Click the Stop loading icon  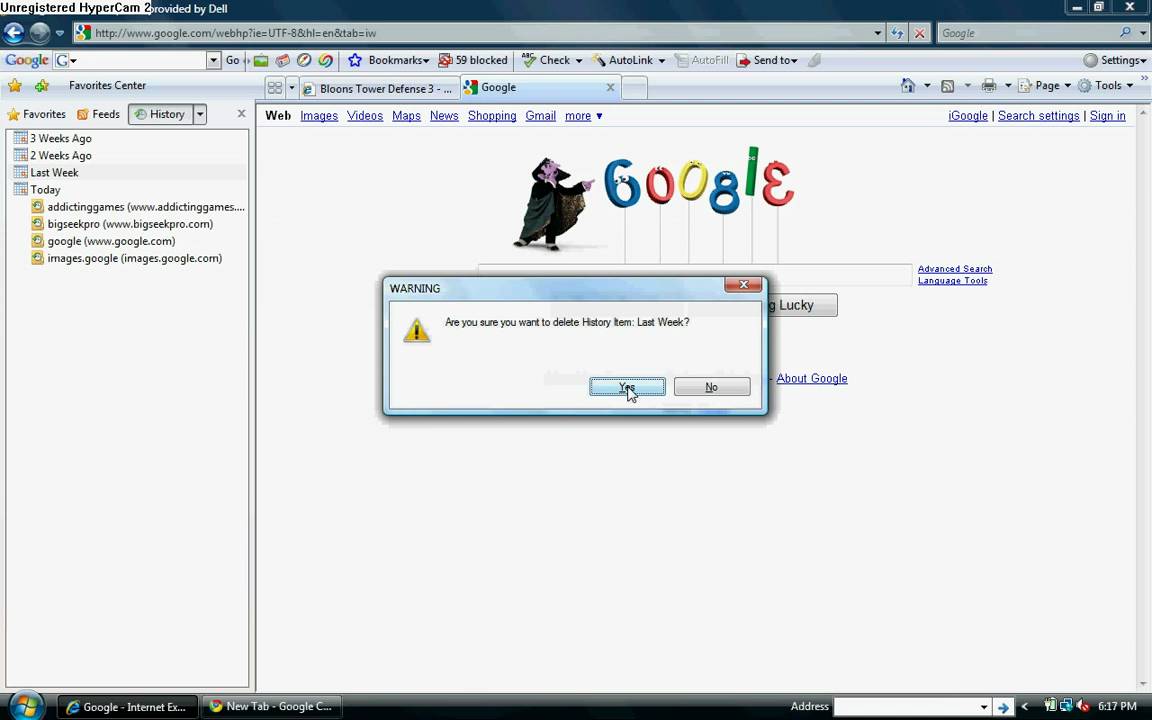[919, 33]
